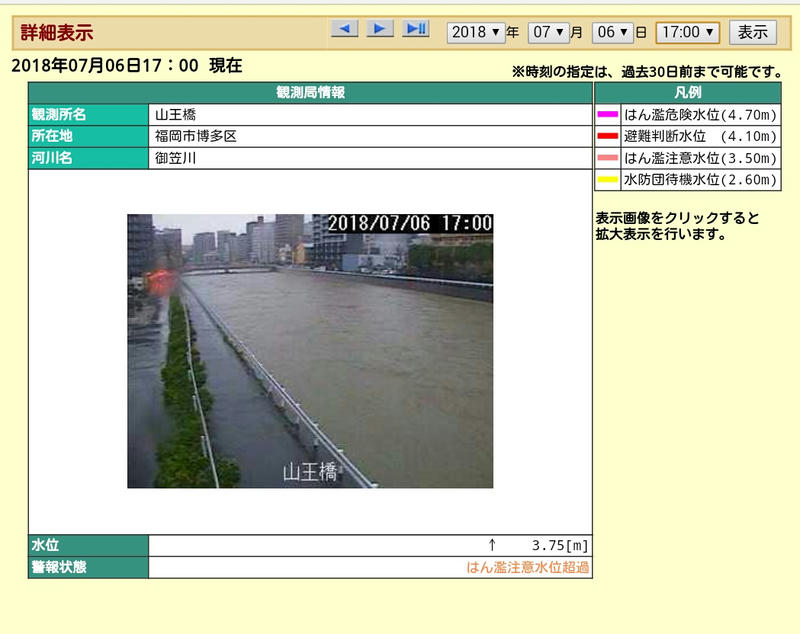
Task: Open the year dropdown showing 2018
Action: pyautogui.click(x=476, y=33)
